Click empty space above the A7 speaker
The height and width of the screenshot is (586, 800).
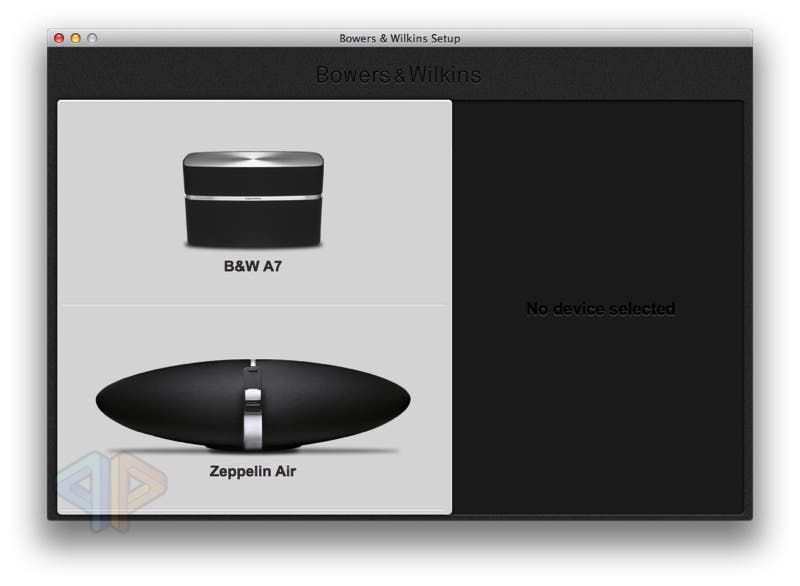[253, 123]
